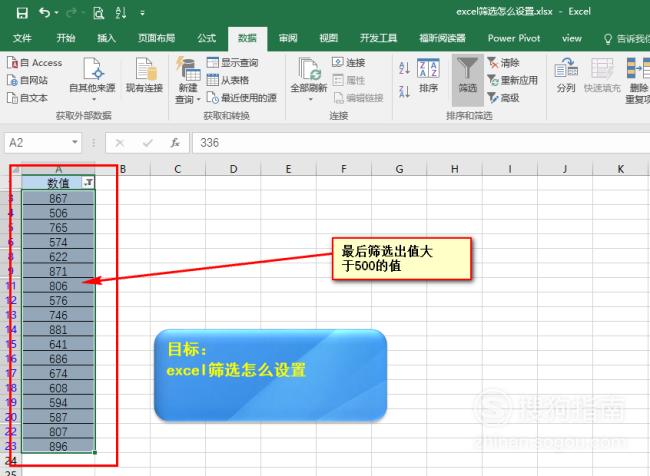Click the blue 目标 text box shape
Viewport: 650px width, 476px height.
tap(270, 375)
